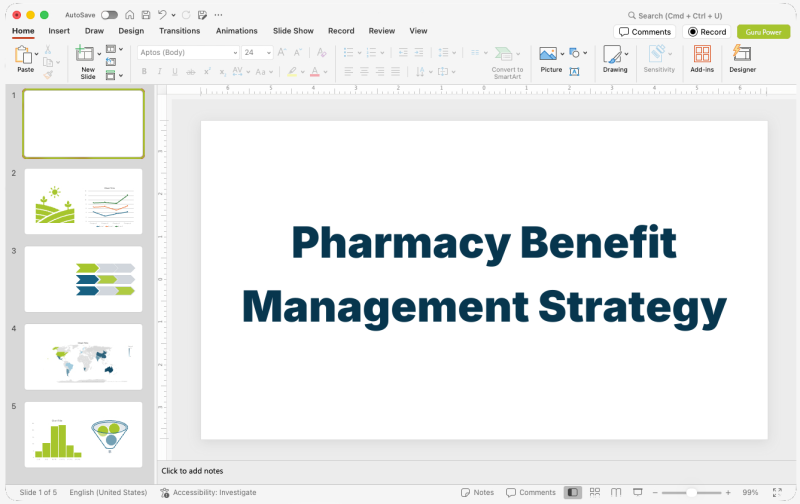Adjust the zoom slider
The height and width of the screenshot is (504, 800).
[x=691, y=492]
